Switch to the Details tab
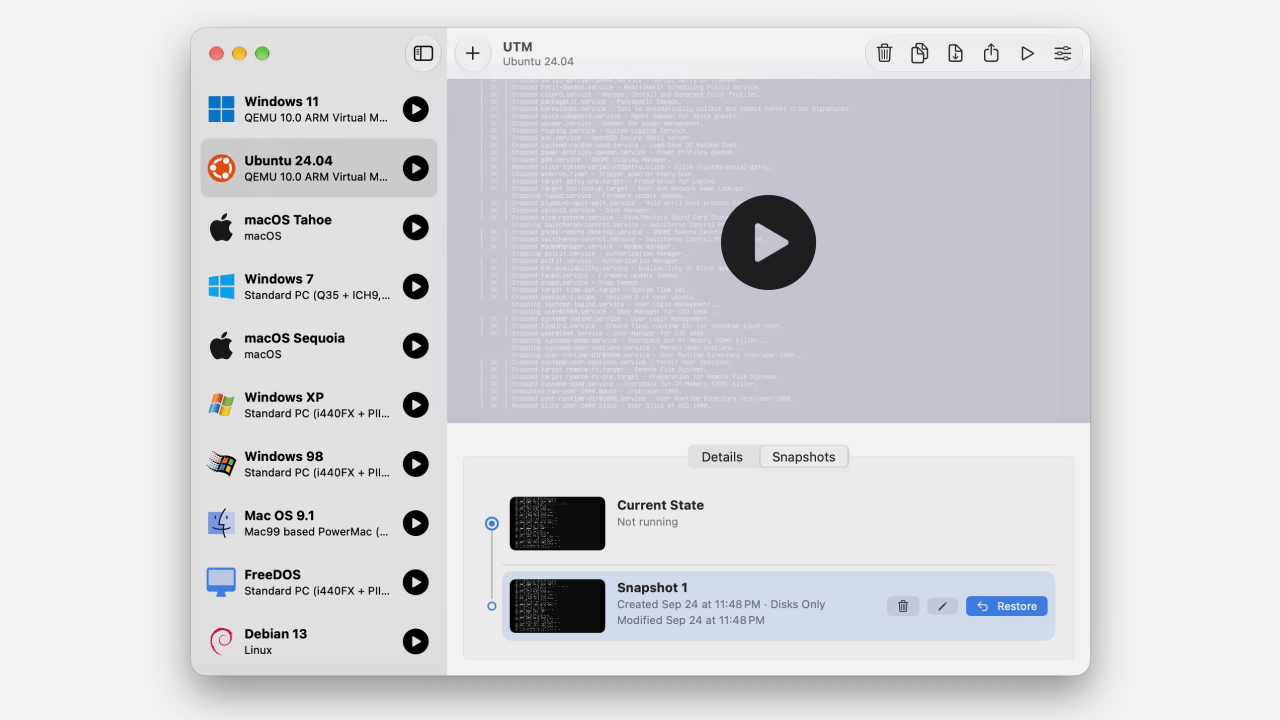 click(x=722, y=457)
